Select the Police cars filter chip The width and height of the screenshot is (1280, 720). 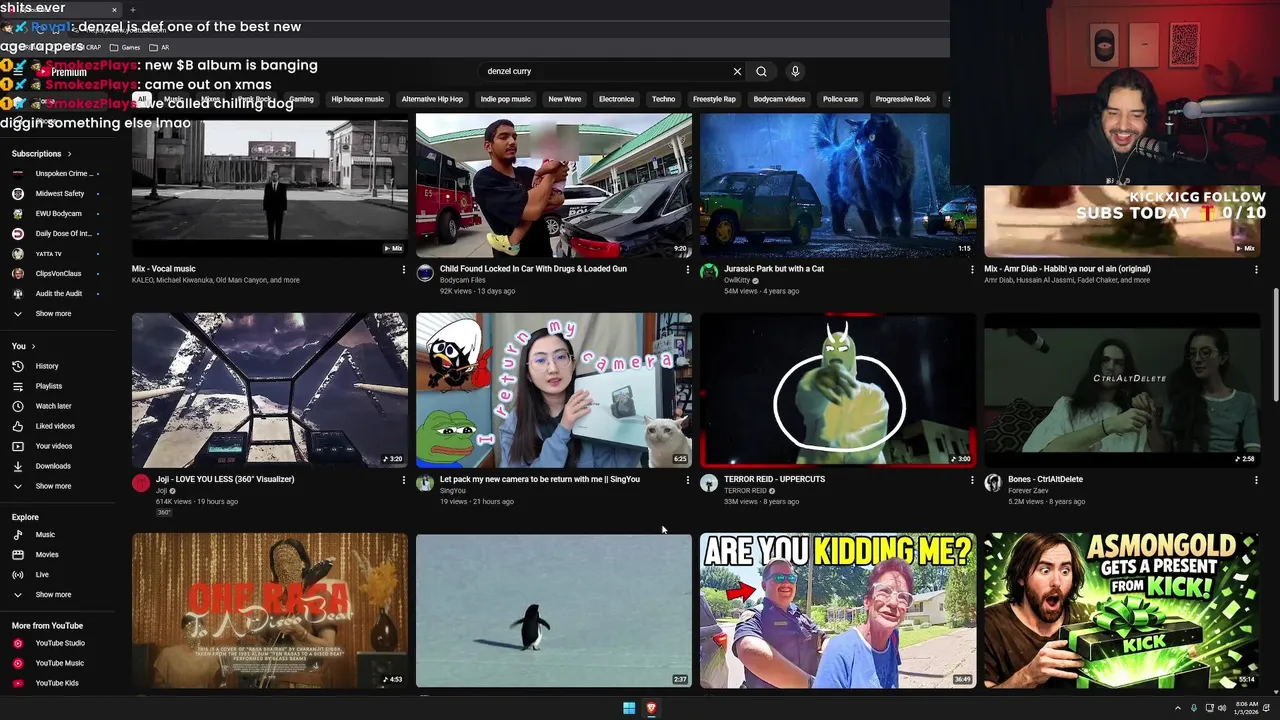pos(840,99)
